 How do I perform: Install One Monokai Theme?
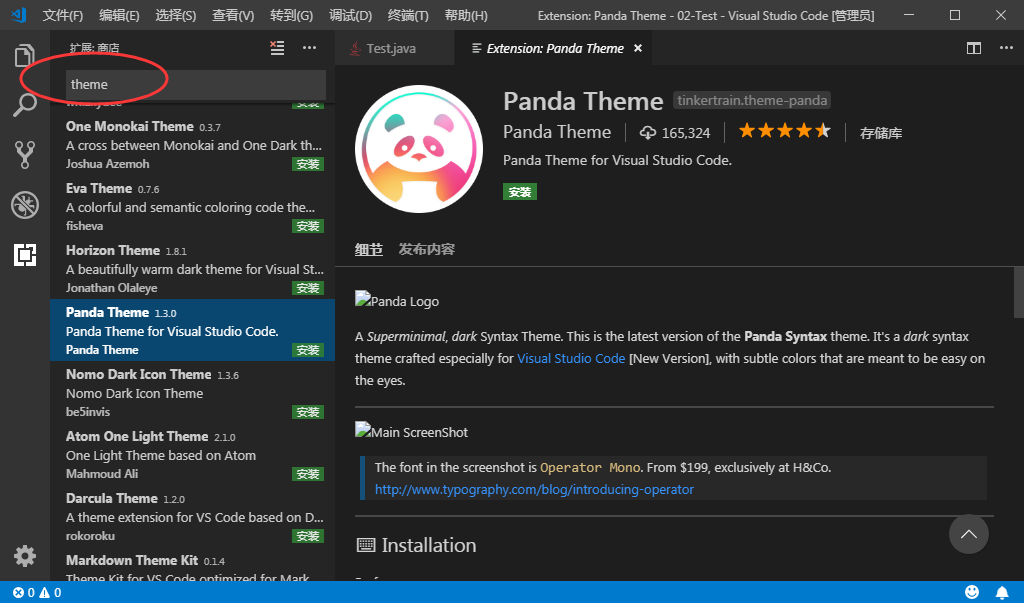tap(308, 164)
